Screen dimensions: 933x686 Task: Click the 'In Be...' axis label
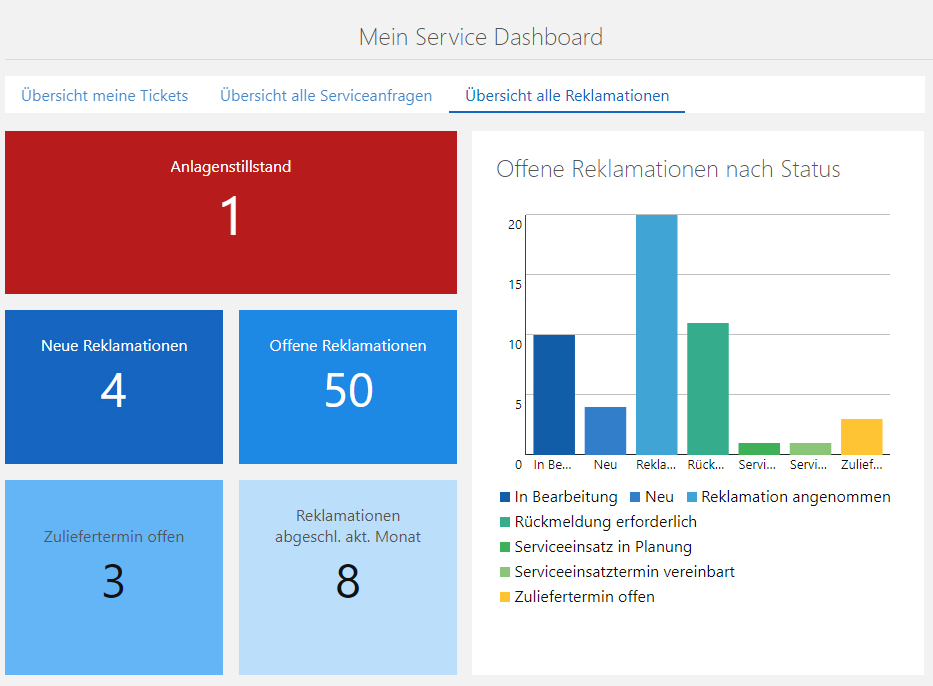(x=553, y=465)
